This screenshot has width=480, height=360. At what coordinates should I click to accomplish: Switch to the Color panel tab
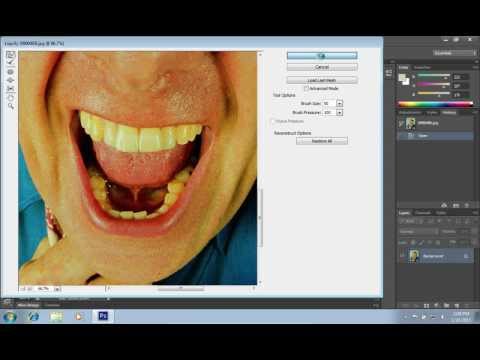404,67
